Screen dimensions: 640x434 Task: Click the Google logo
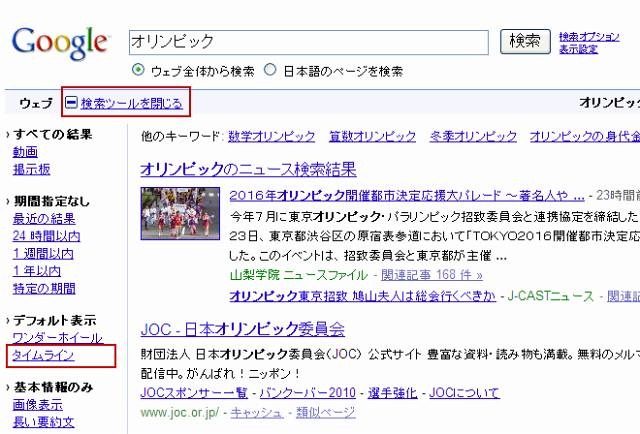click(x=60, y=43)
